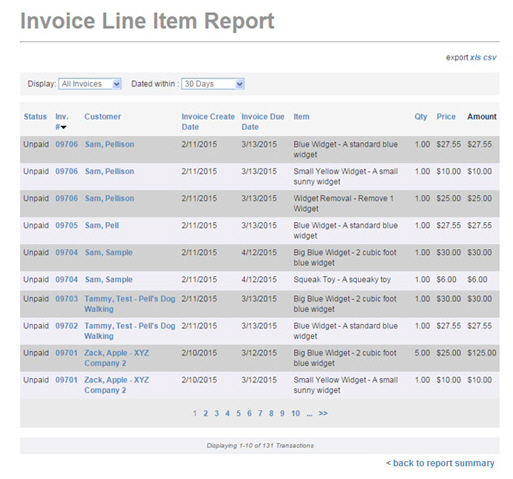Go to page 10
This screenshot has height=479, width=513.
click(295, 413)
